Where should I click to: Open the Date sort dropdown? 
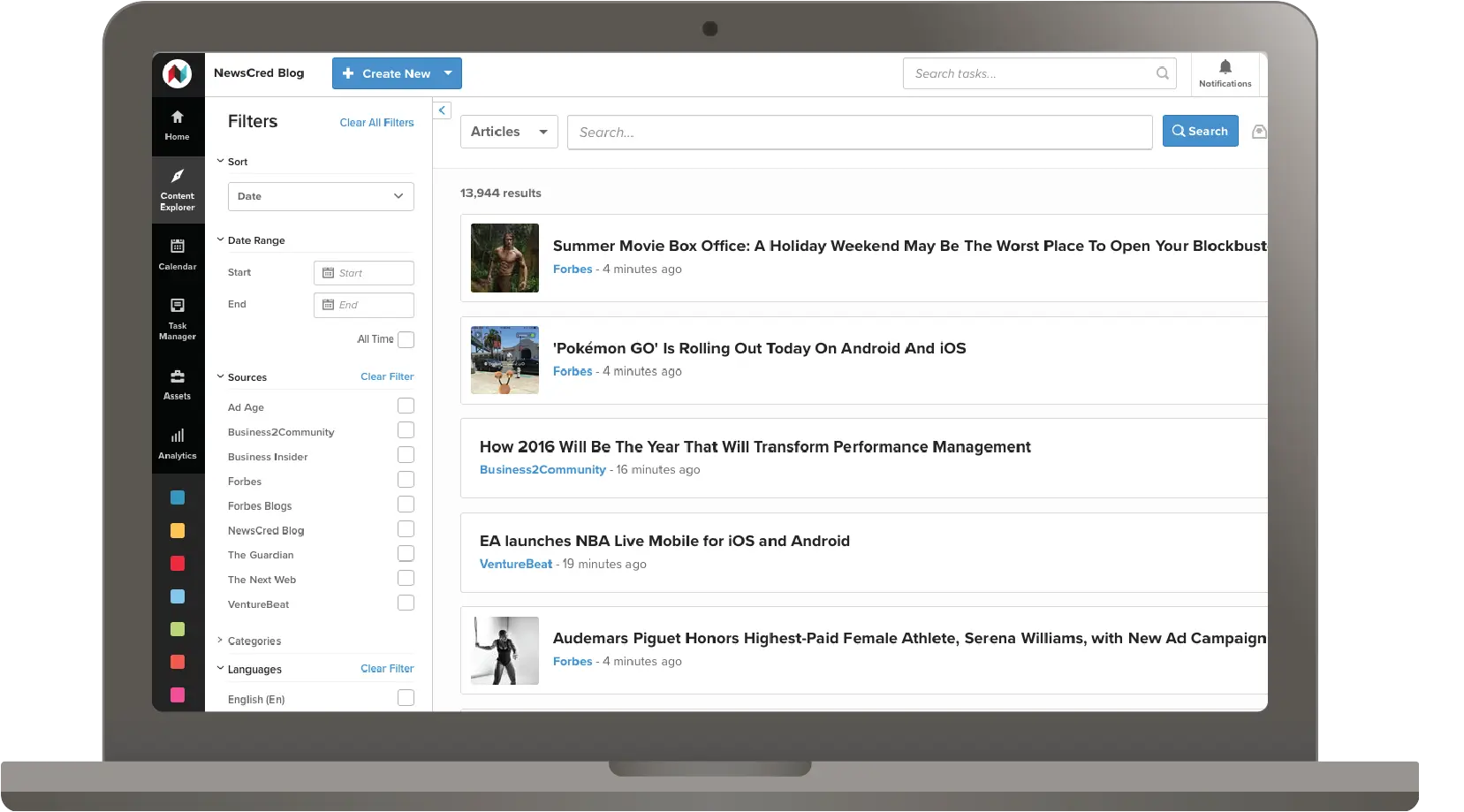[x=321, y=196]
